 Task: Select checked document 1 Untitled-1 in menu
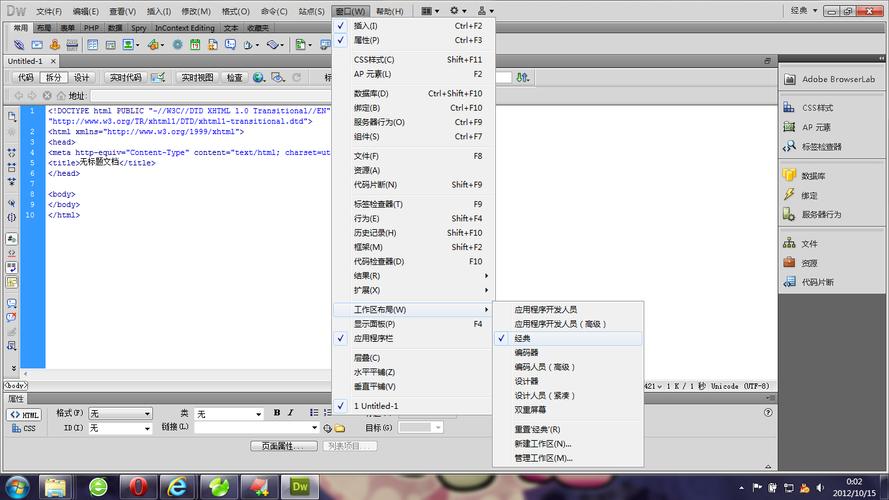pyautogui.click(x=413, y=406)
